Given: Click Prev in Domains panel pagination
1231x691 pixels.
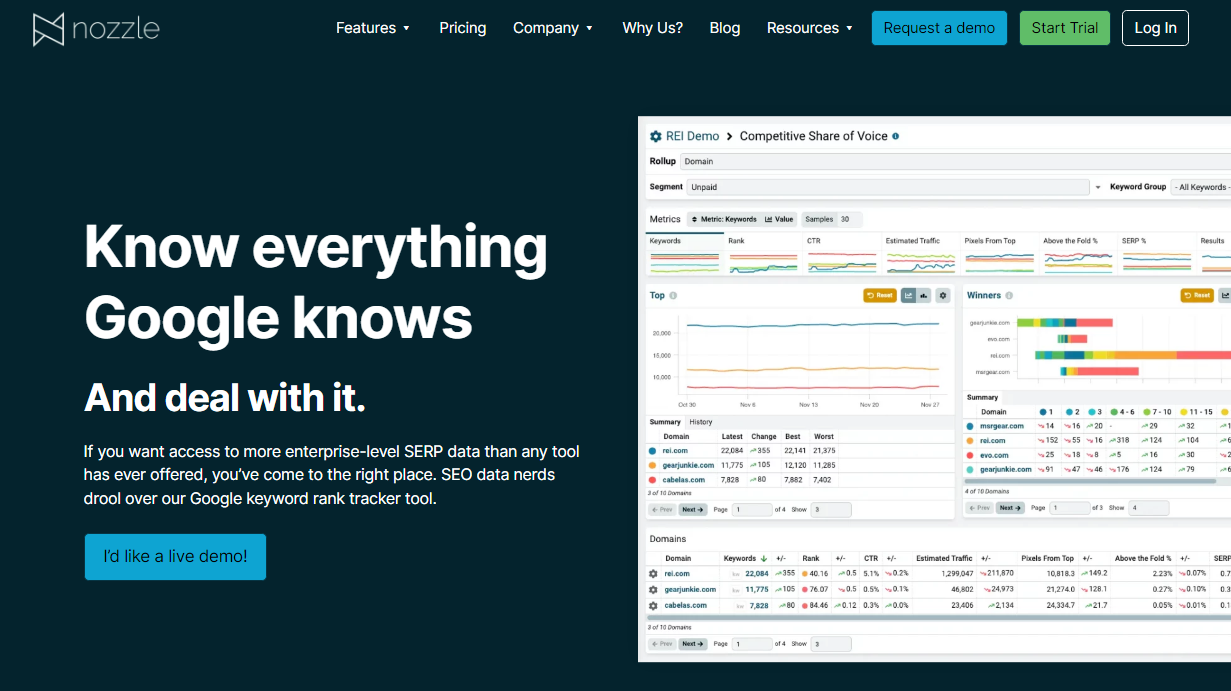Looking at the screenshot, I should click(662, 644).
